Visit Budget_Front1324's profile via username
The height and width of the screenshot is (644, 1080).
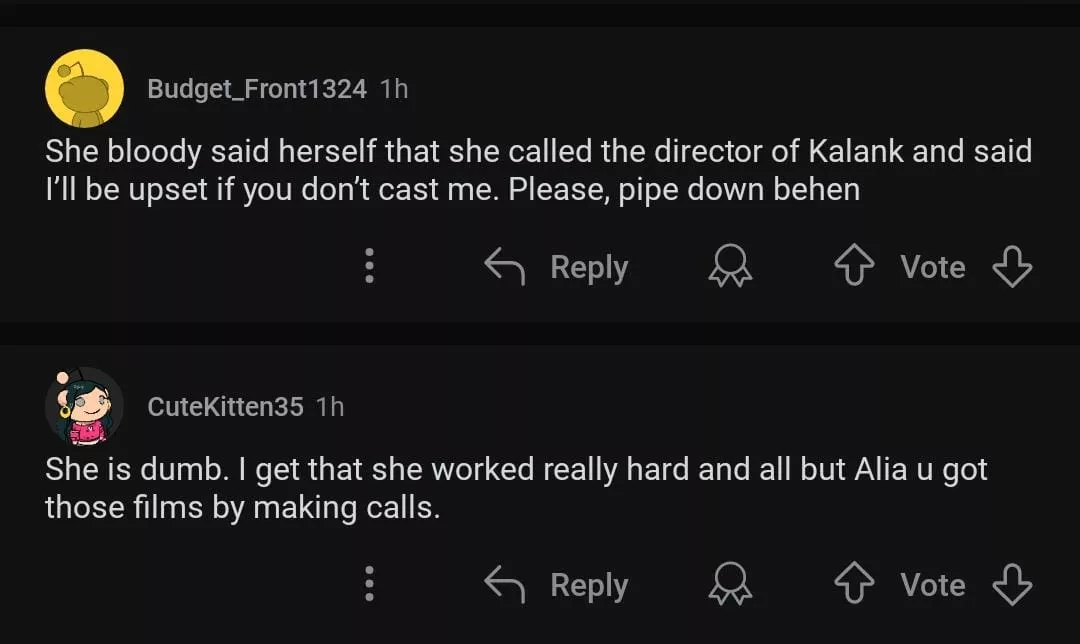coord(257,89)
